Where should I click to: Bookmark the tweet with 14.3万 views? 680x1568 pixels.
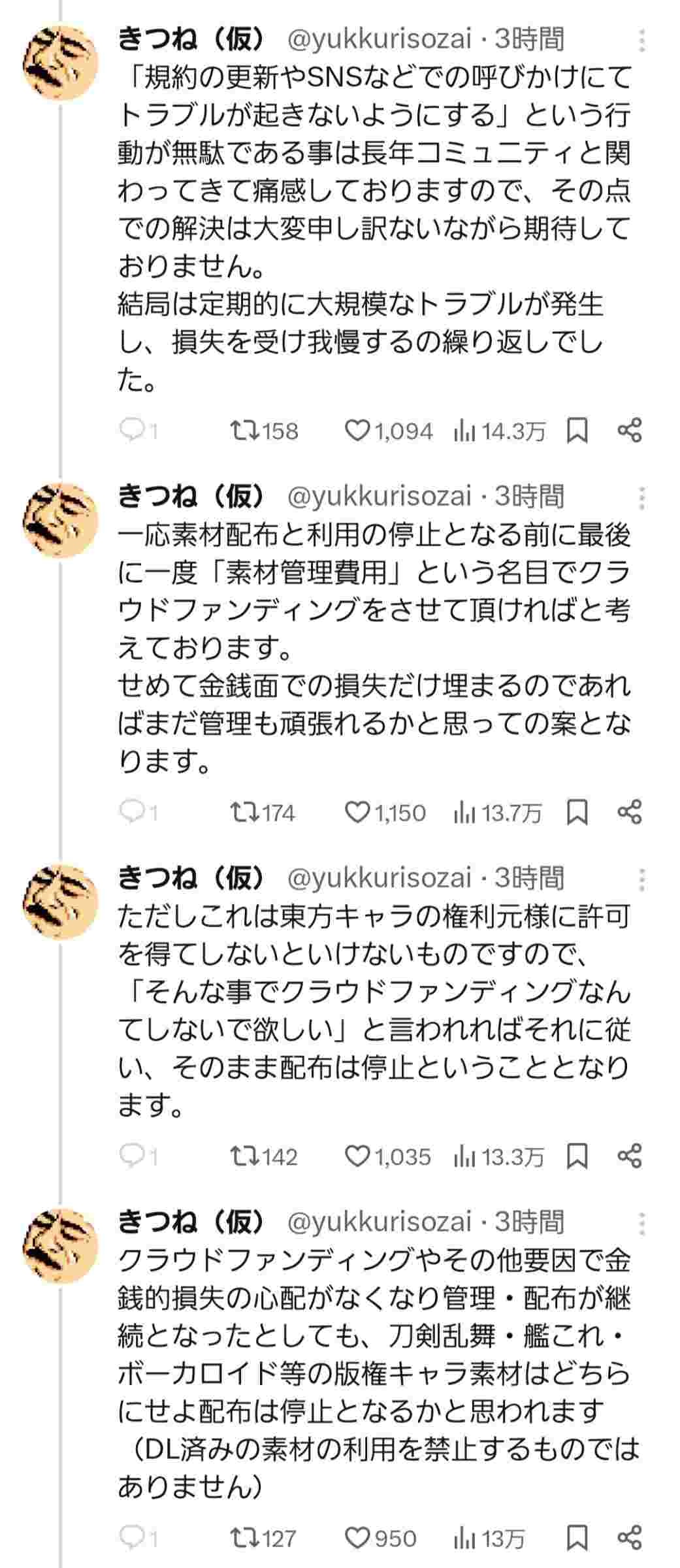click(577, 431)
